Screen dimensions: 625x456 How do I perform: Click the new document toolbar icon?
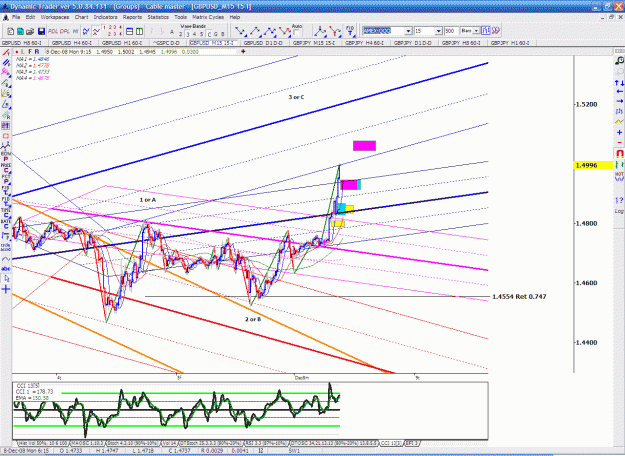[10, 31]
